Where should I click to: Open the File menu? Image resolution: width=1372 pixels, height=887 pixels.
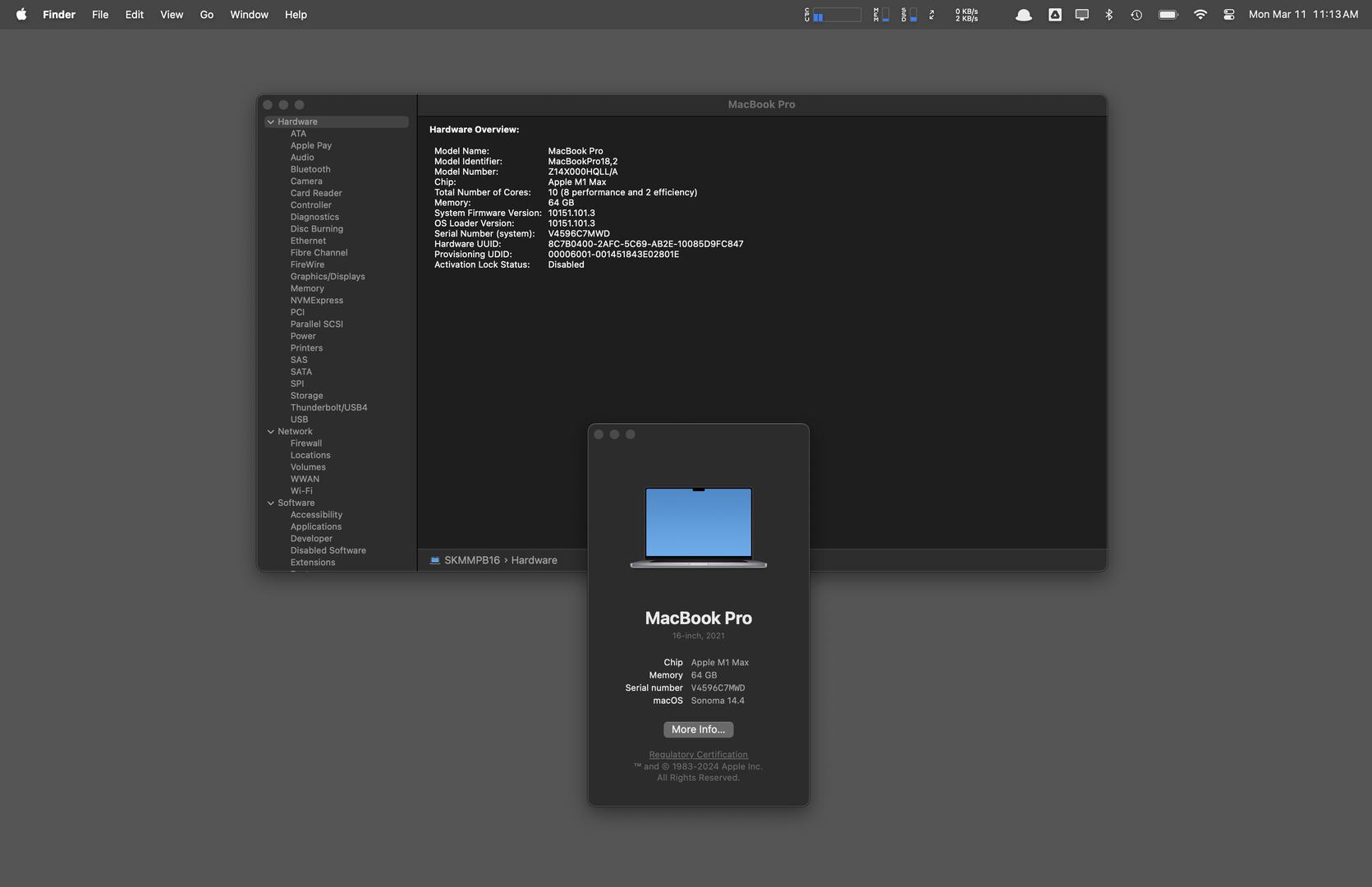100,15
